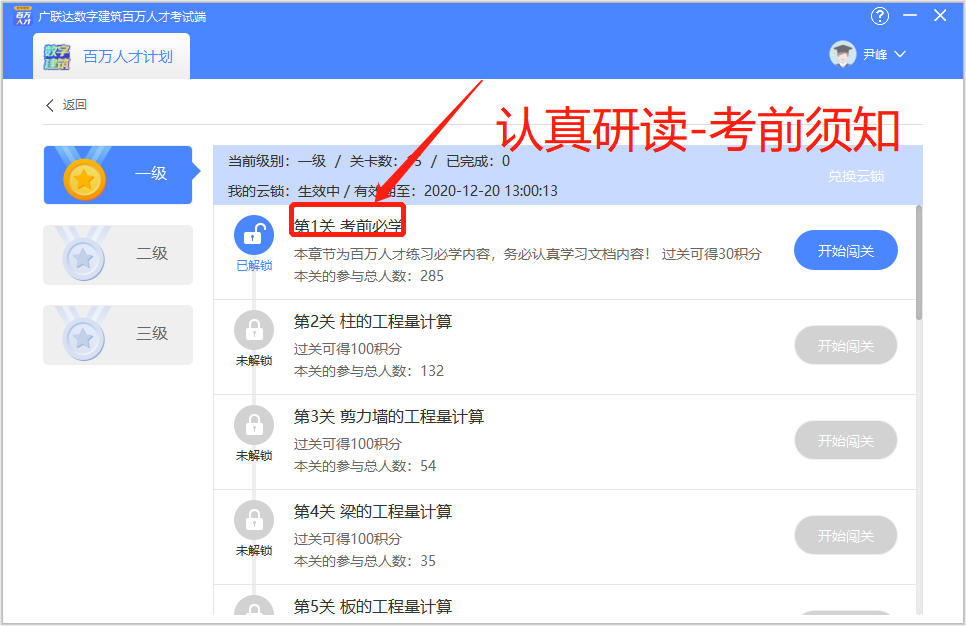Select the 一级 level tab

point(118,175)
